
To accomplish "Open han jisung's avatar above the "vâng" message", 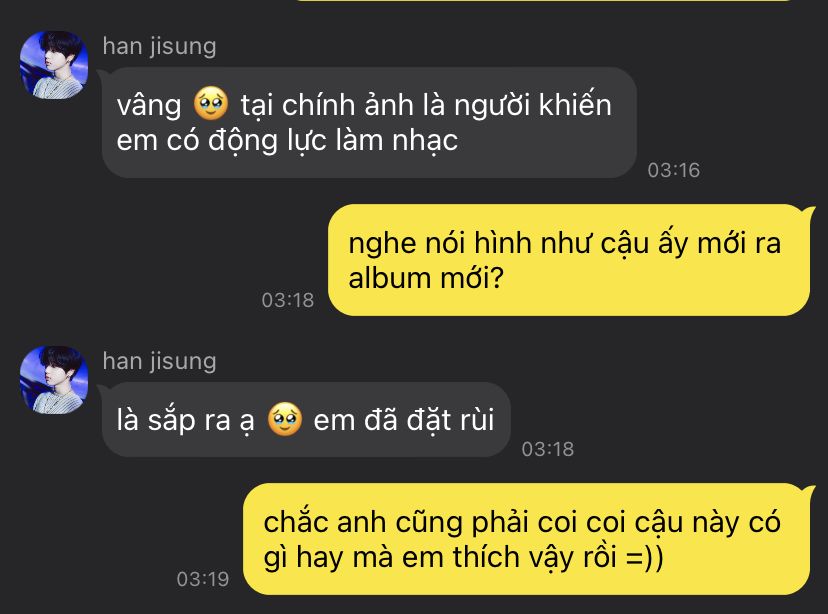I will tap(54, 65).
